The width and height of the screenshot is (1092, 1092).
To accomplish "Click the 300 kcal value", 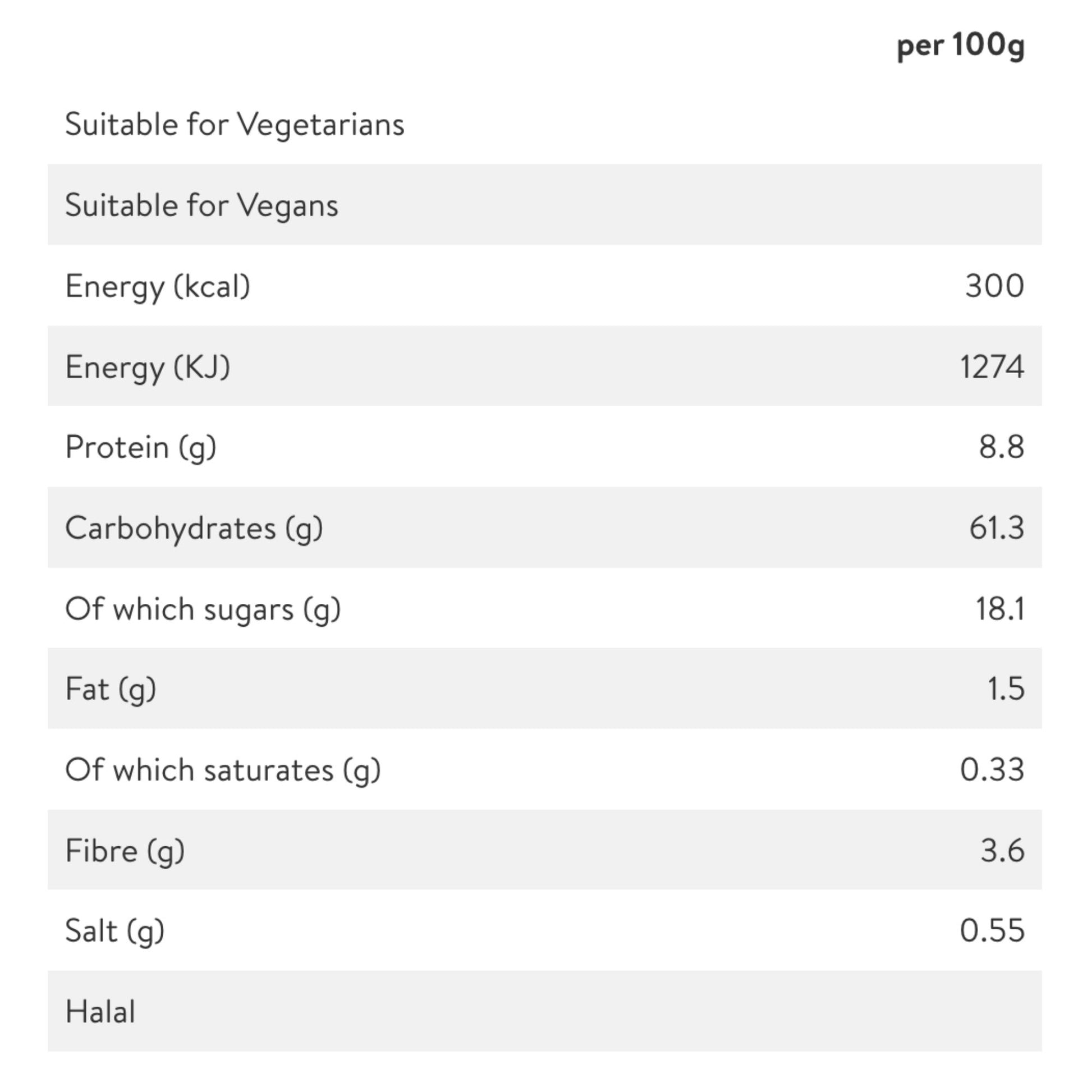I will 995,286.
